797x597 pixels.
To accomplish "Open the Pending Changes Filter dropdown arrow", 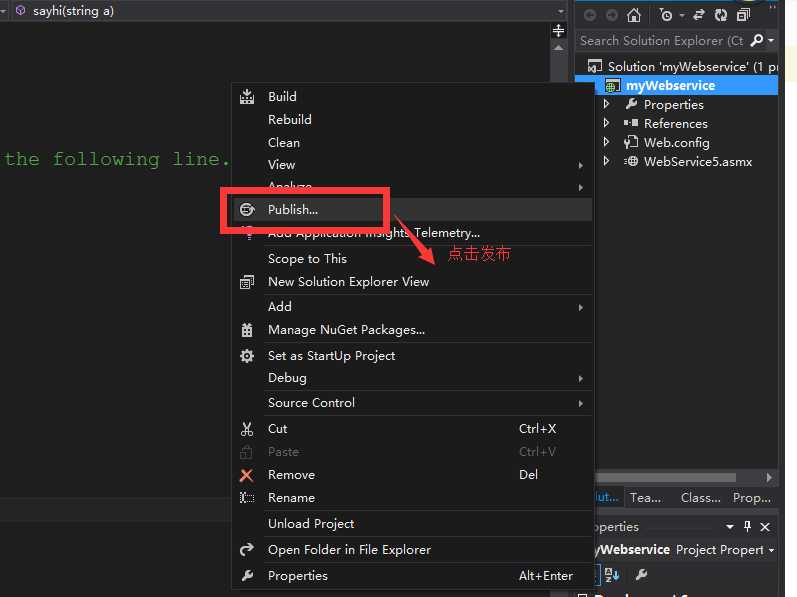I will click(x=682, y=16).
